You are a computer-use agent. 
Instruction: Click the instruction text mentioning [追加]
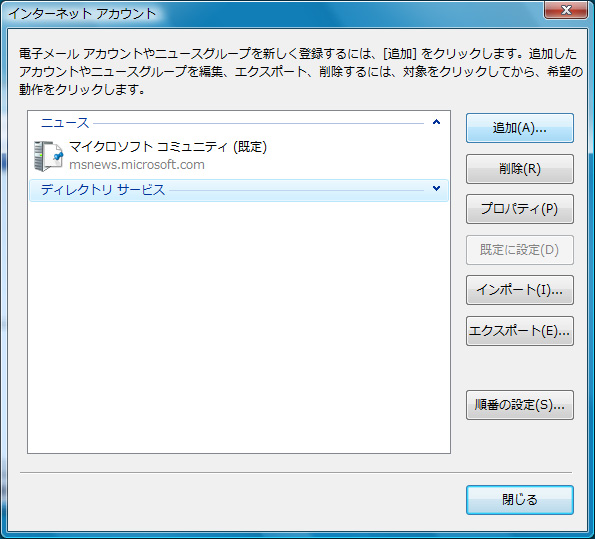[x=301, y=72]
